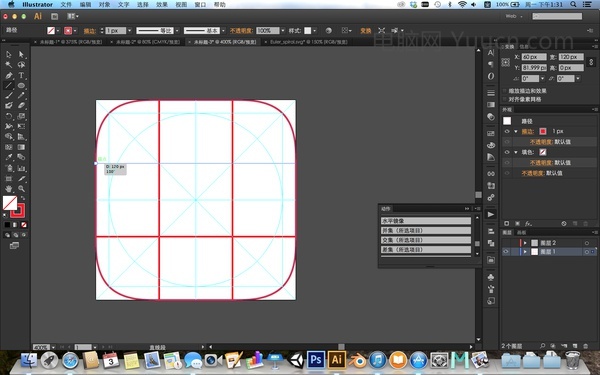Expand layer 图层 1 disclosure triangle
This screenshot has height=375, width=600.
tap(525, 252)
